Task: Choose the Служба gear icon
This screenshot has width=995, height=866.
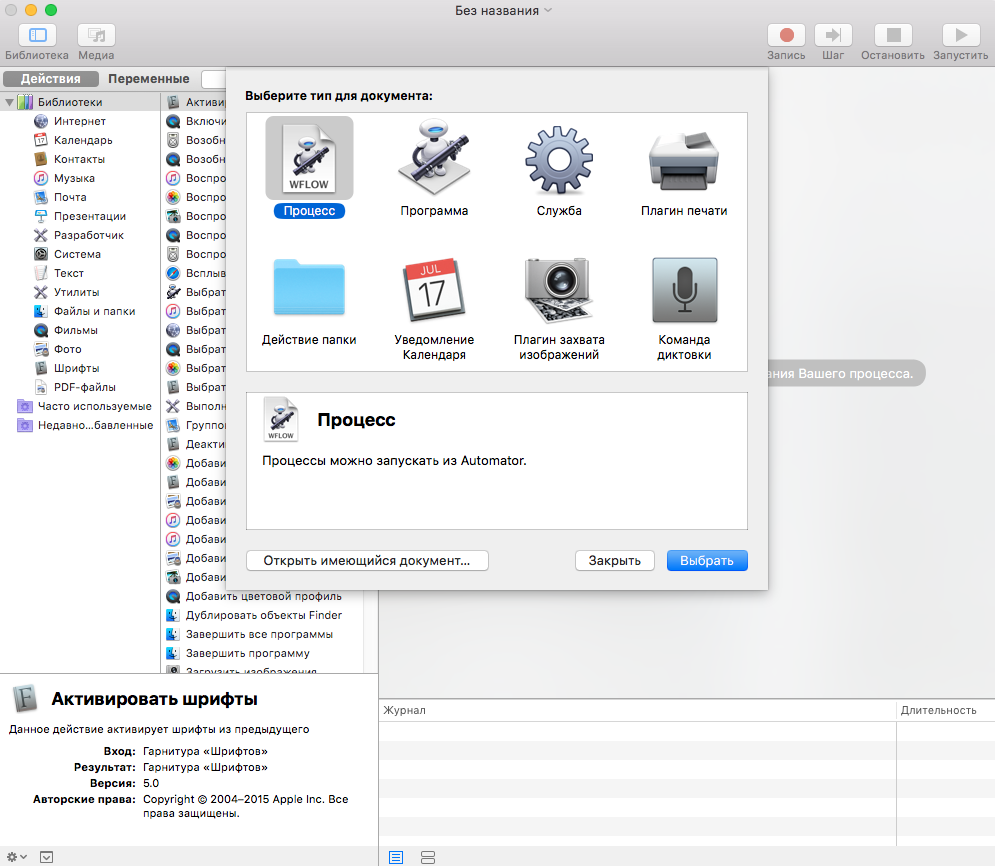Action: coord(559,159)
